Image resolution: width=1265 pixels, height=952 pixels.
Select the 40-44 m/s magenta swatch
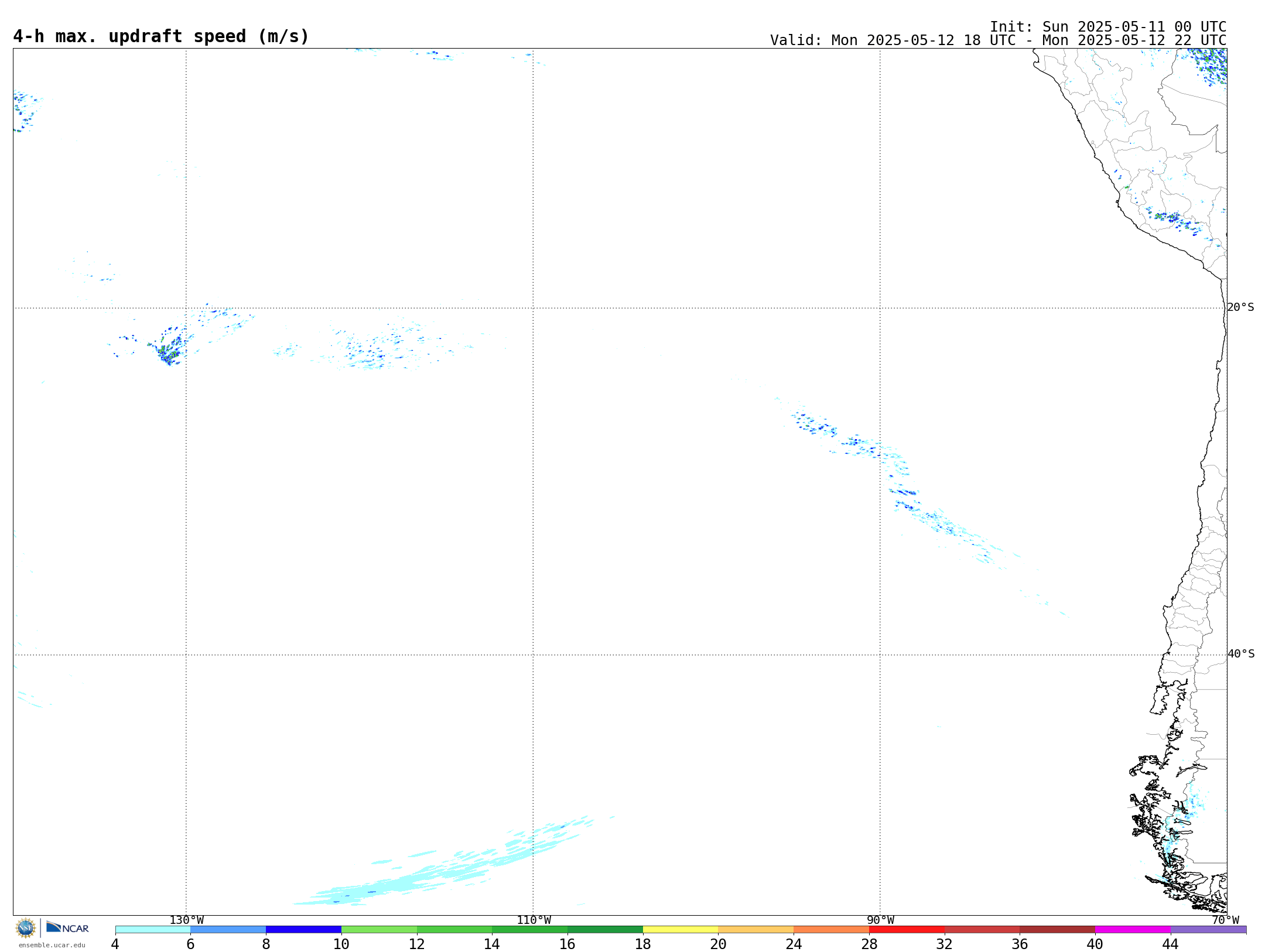point(1133,930)
